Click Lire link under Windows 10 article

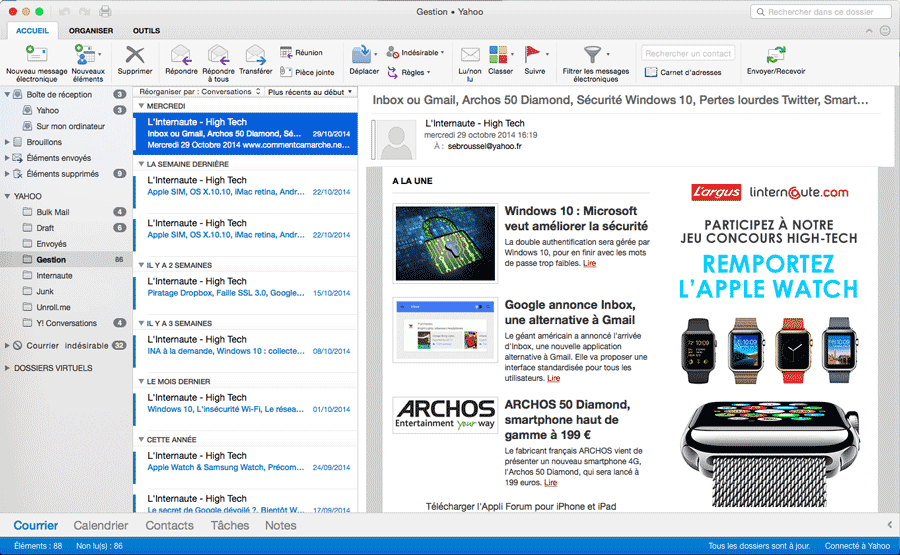pyautogui.click(x=589, y=263)
